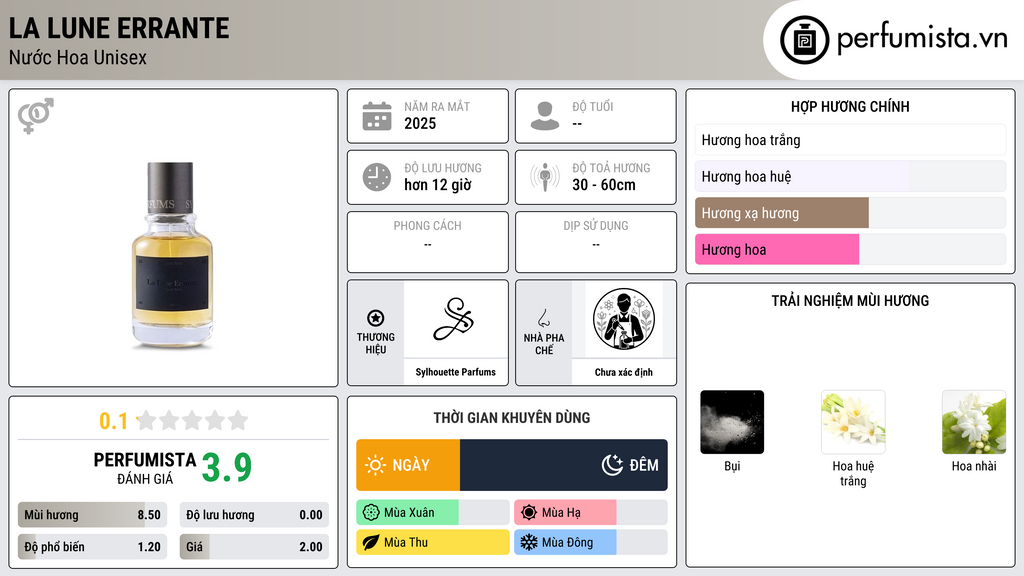Click the Thời gian khuyên dùng heading
The width and height of the screenshot is (1024, 576).
pyautogui.click(x=512, y=417)
